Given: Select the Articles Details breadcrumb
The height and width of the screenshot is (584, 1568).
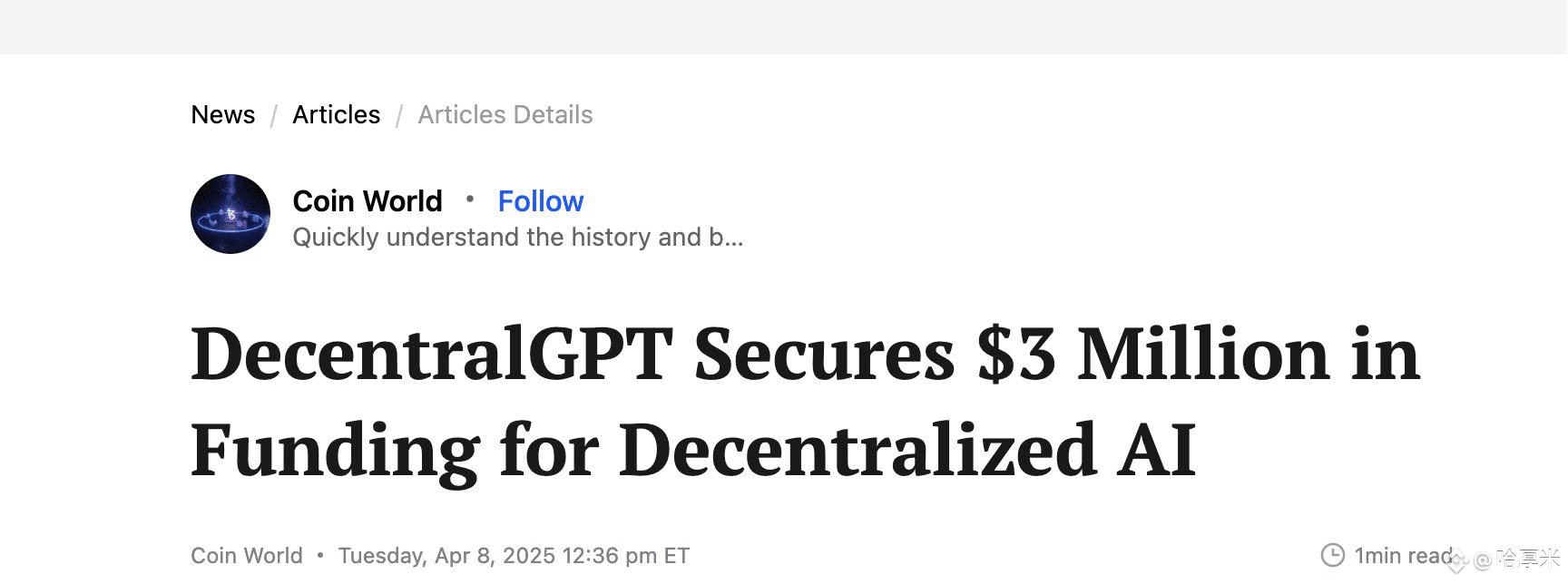Looking at the screenshot, I should (x=505, y=115).
